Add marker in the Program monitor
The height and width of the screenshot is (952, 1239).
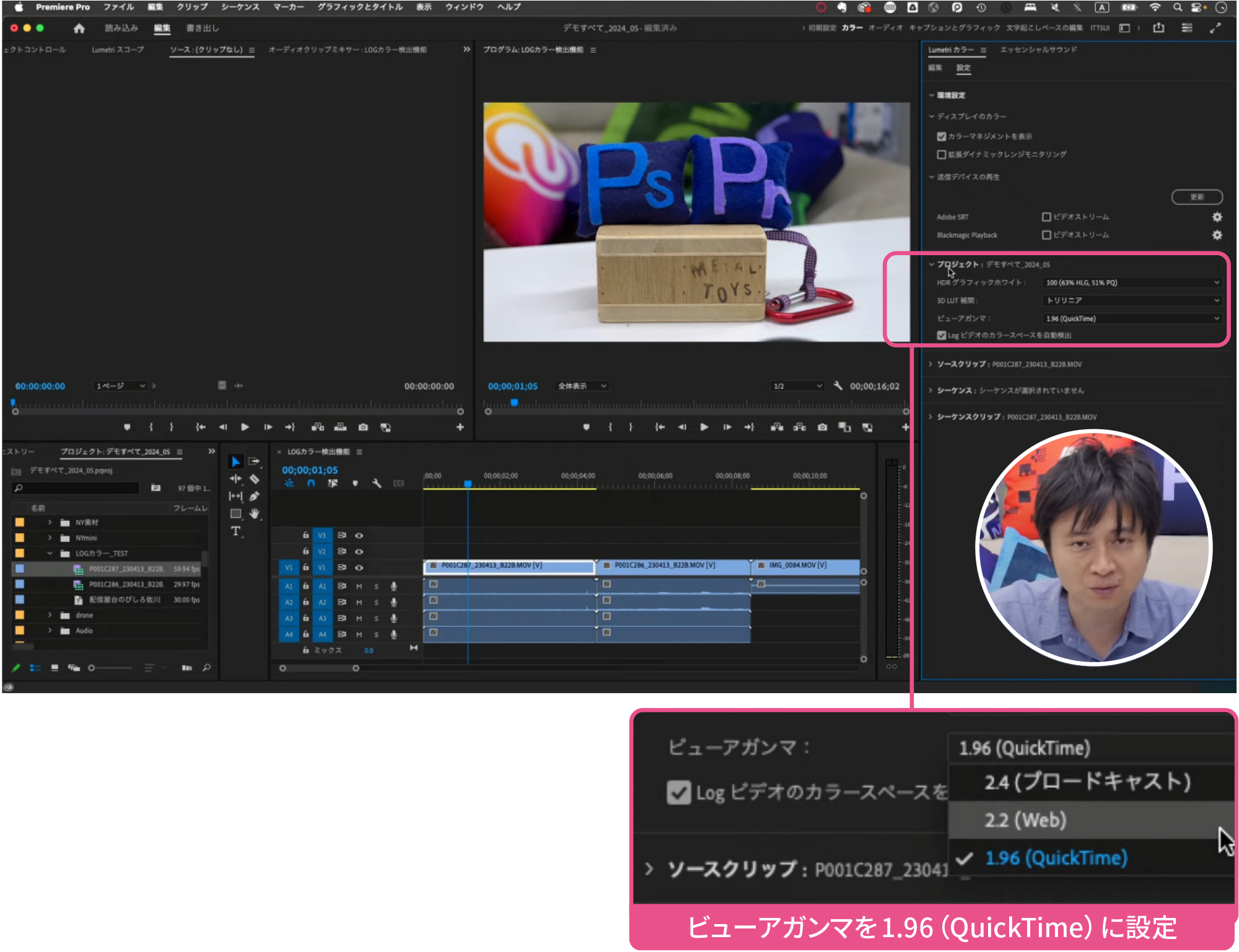tap(586, 427)
